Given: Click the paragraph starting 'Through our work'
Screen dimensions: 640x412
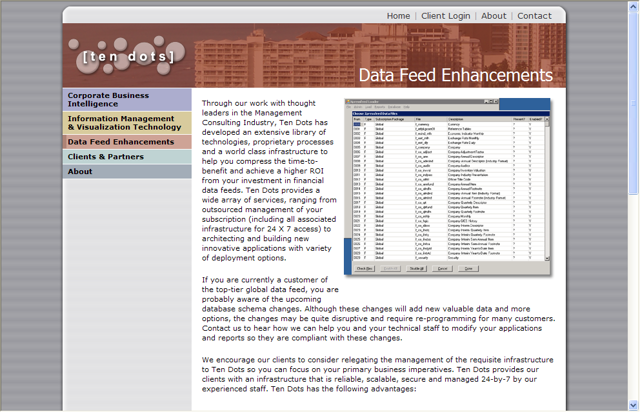Looking at the screenshot, I should click(269, 180).
